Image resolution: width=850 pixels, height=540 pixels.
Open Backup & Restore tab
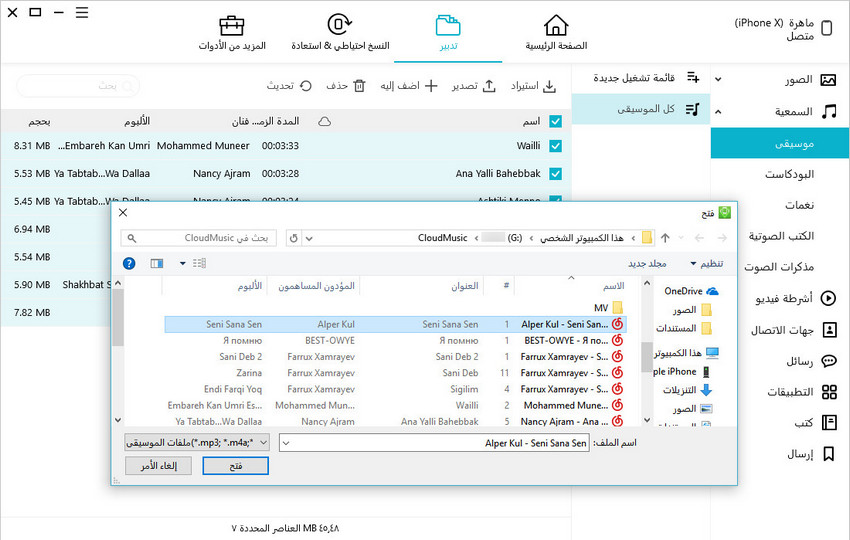[340, 33]
